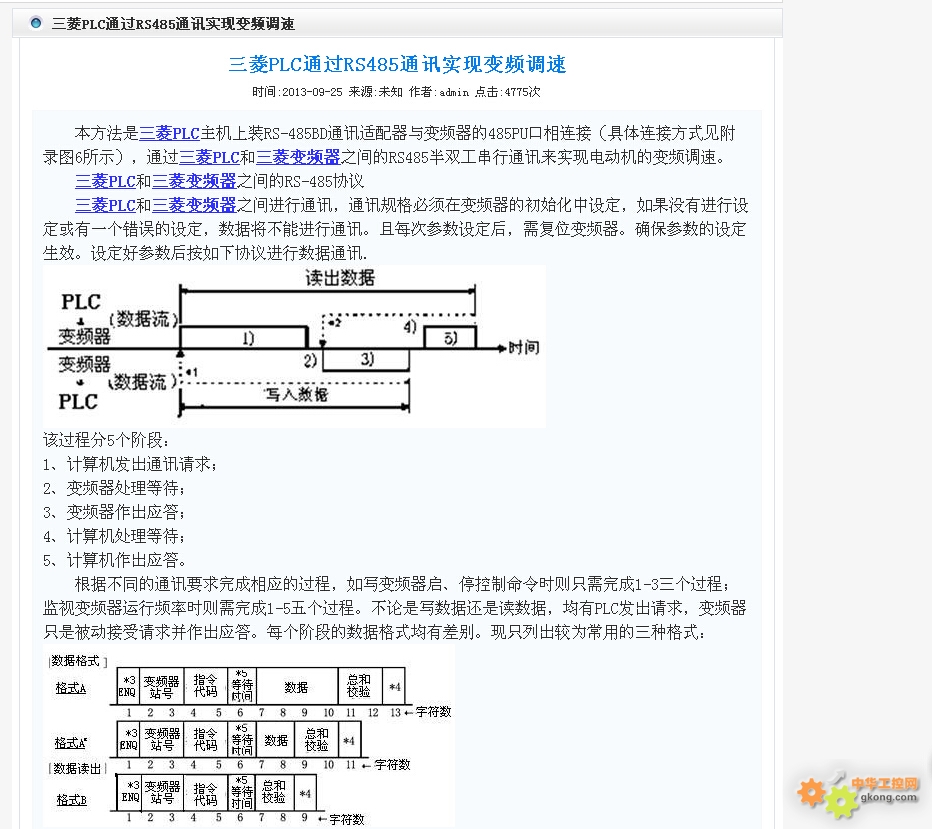
Task: Click the line '该过程分5个阶段:'
Action: (x=106, y=440)
